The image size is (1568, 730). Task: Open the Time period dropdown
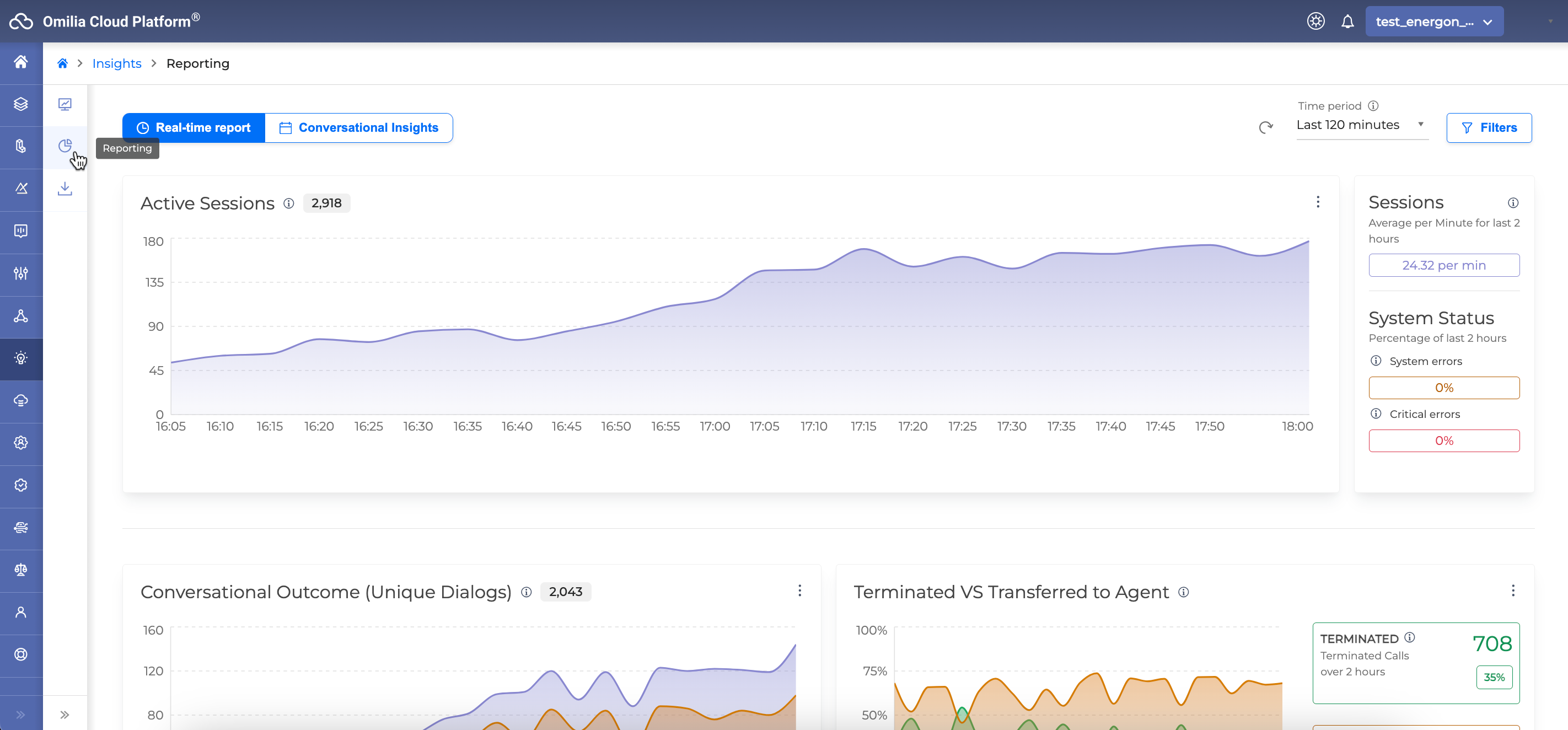pyautogui.click(x=1361, y=125)
